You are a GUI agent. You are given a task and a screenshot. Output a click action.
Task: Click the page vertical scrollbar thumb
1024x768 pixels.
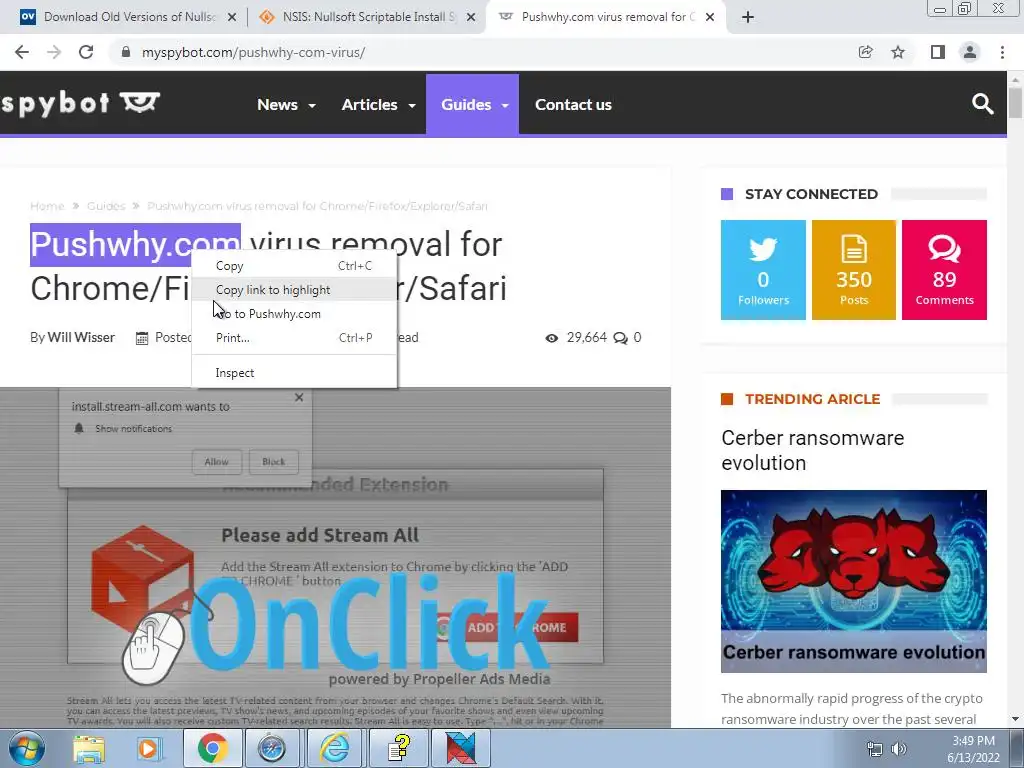pos(1015,103)
